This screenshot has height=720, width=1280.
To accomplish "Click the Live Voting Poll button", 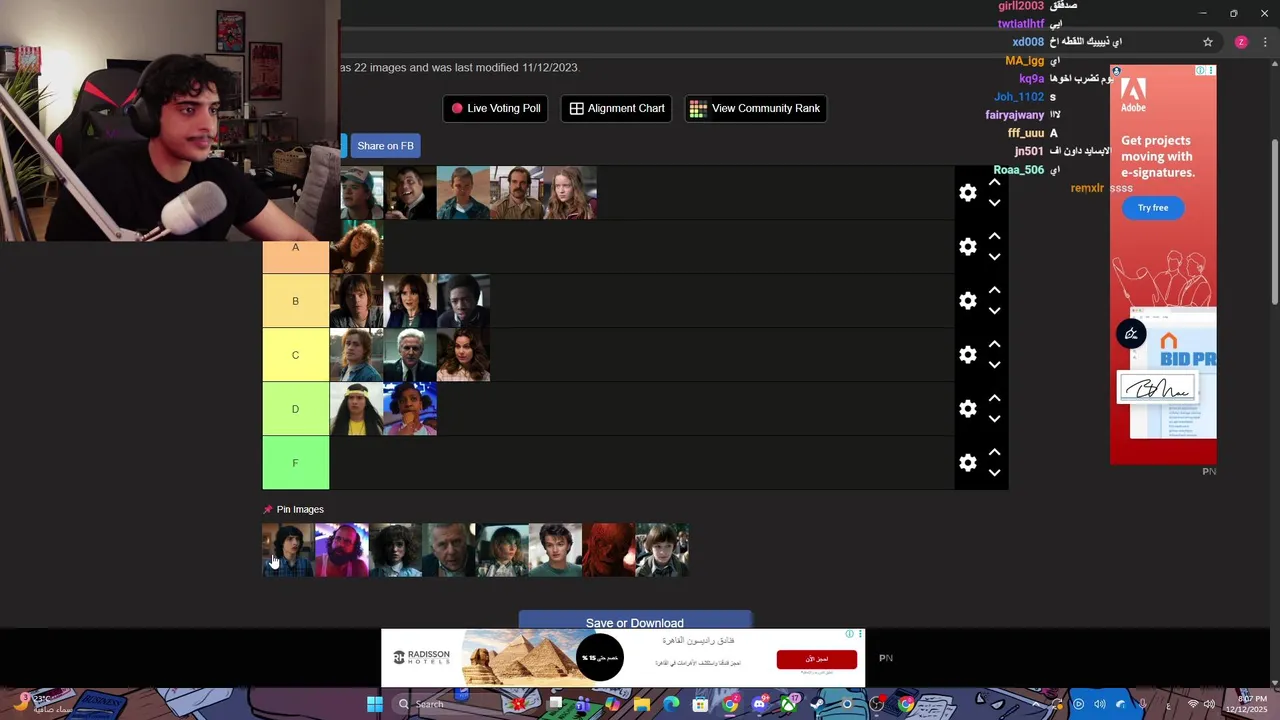I will click(495, 108).
